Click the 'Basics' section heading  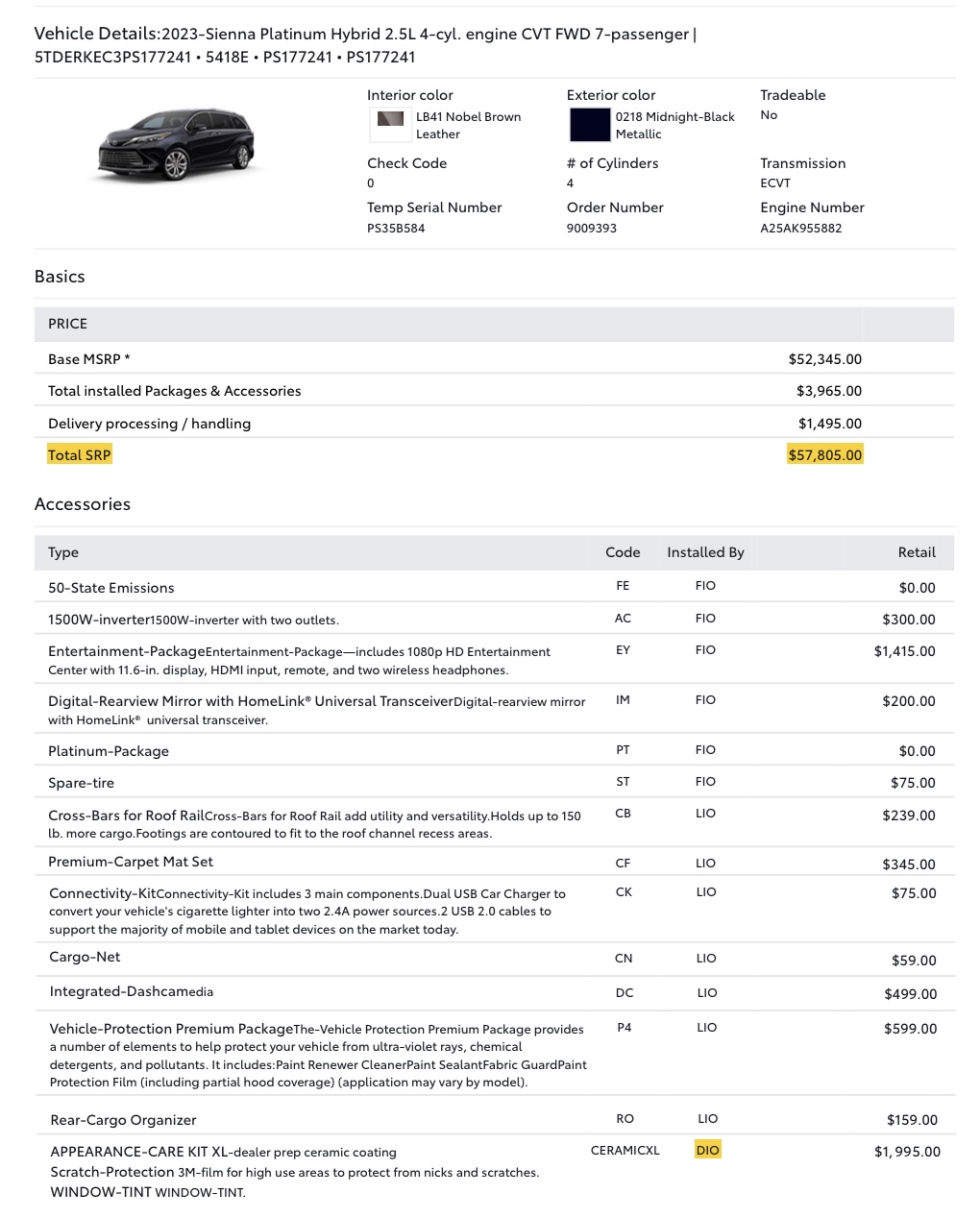click(x=60, y=277)
